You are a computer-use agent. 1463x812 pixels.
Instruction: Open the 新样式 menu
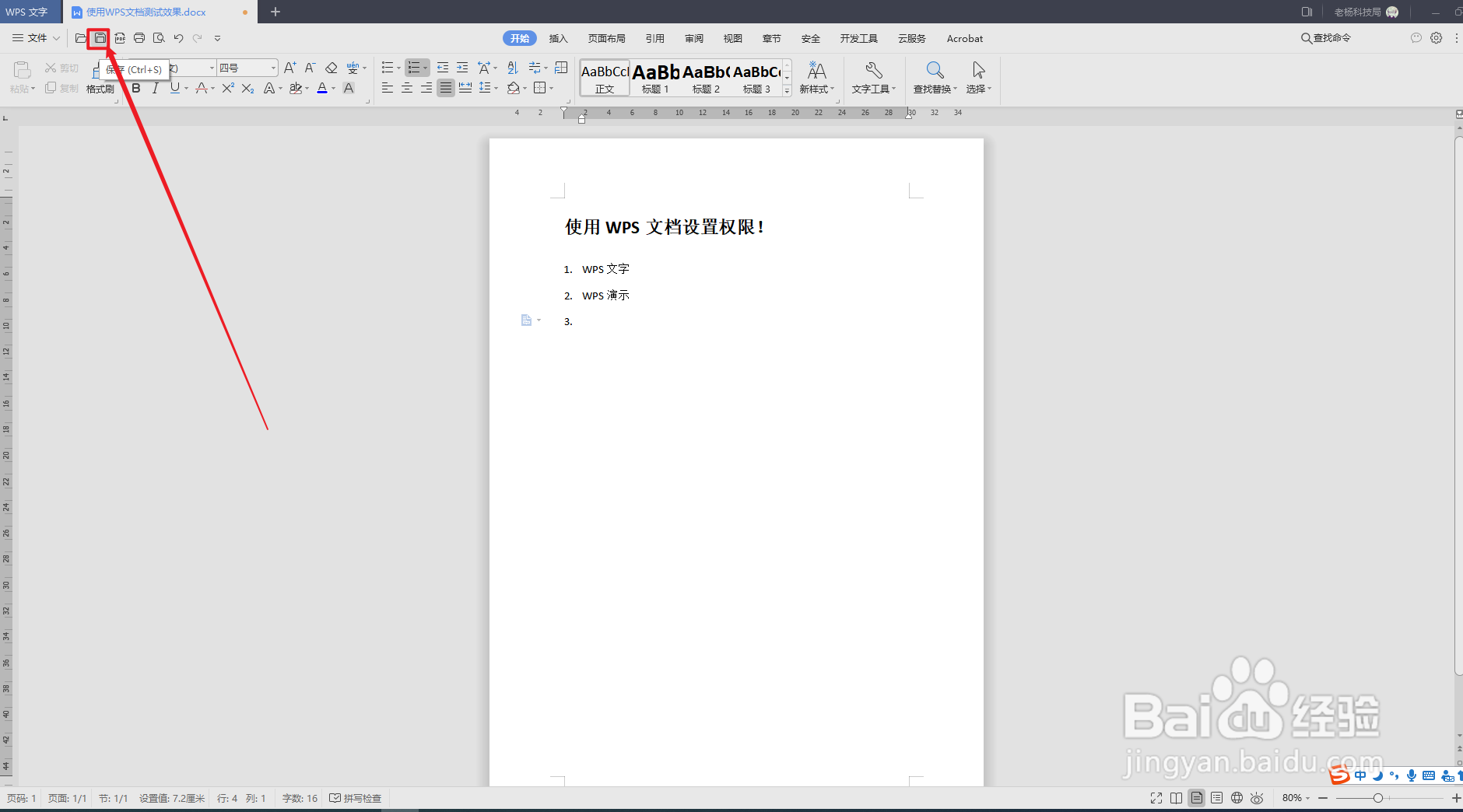816,78
